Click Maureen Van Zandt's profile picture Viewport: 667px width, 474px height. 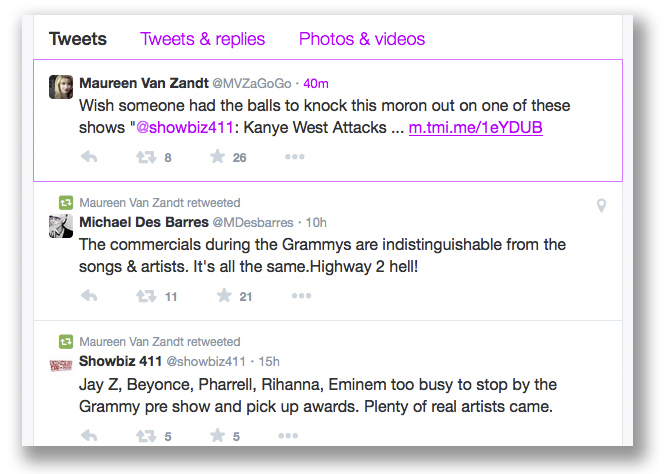point(60,87)
